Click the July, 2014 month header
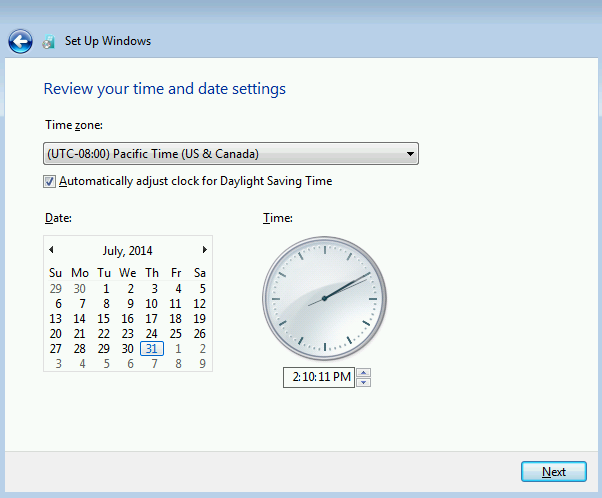The image size is (602, 498). (x=127, y=251)
